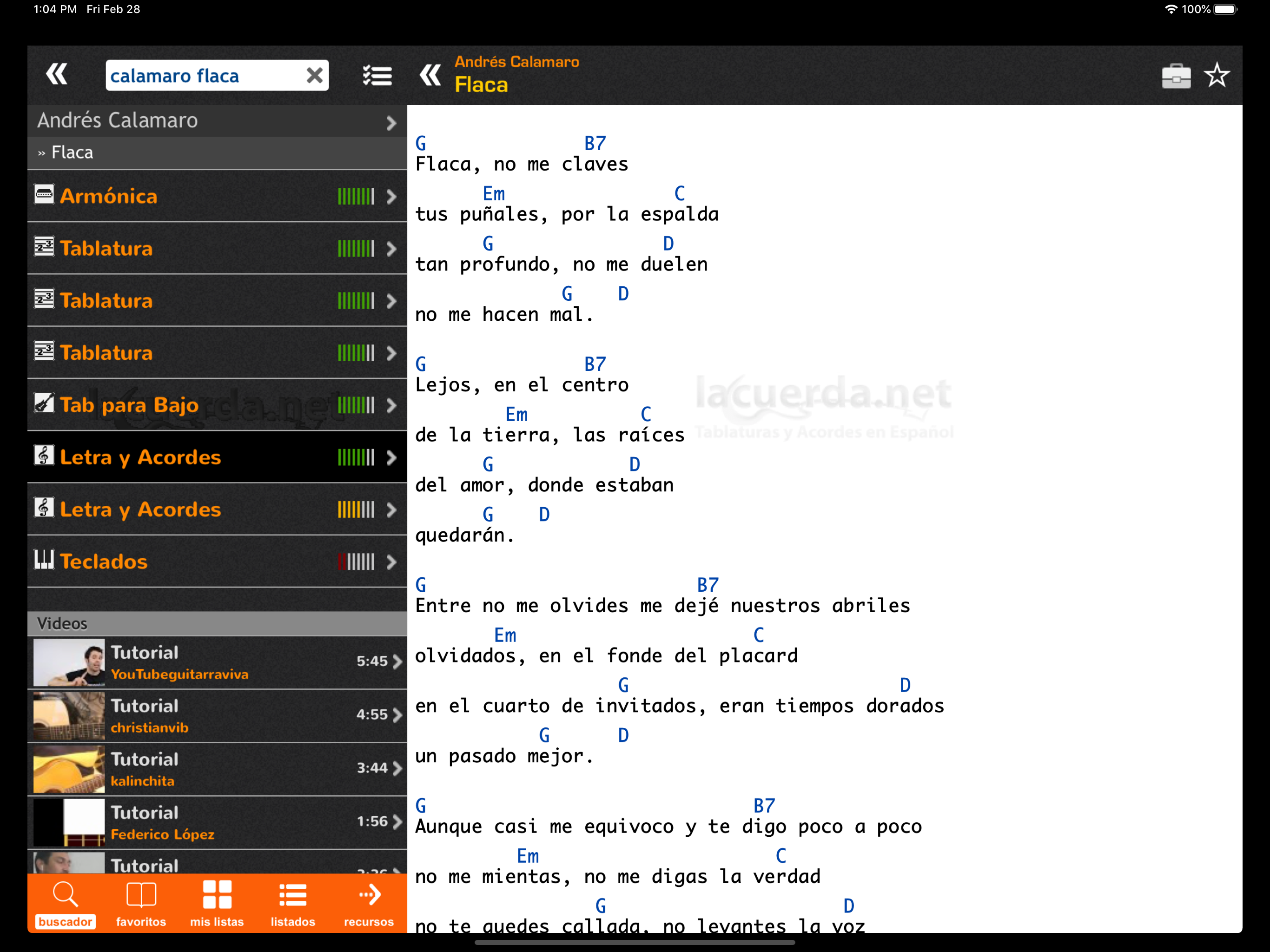Tap the first Tablatura icon
Screen dimensions: 1270x952
pyautogui.click(x=44, y=247)
